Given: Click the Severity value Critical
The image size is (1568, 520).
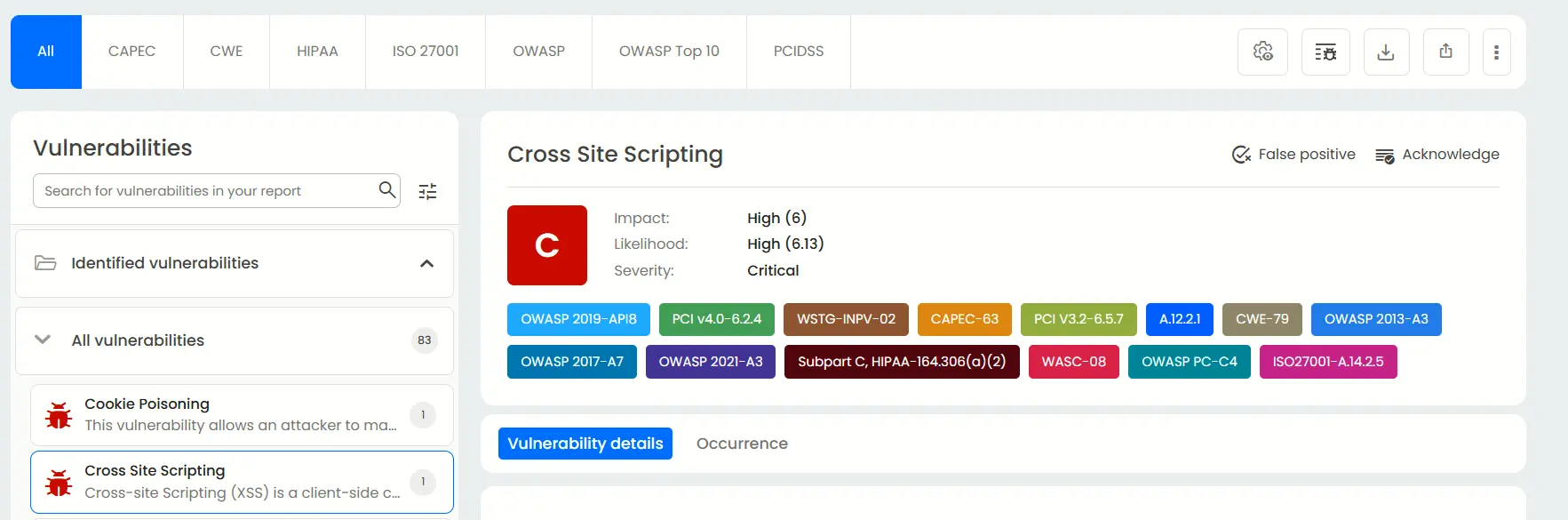Looking at the screenshot, I should point(773,270).
